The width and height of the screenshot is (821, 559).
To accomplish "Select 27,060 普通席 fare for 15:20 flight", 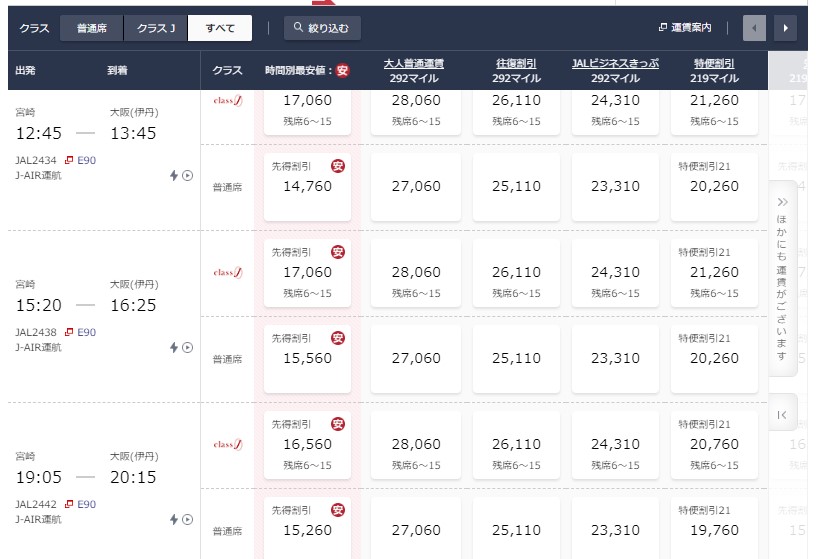I will coord(416,359).
